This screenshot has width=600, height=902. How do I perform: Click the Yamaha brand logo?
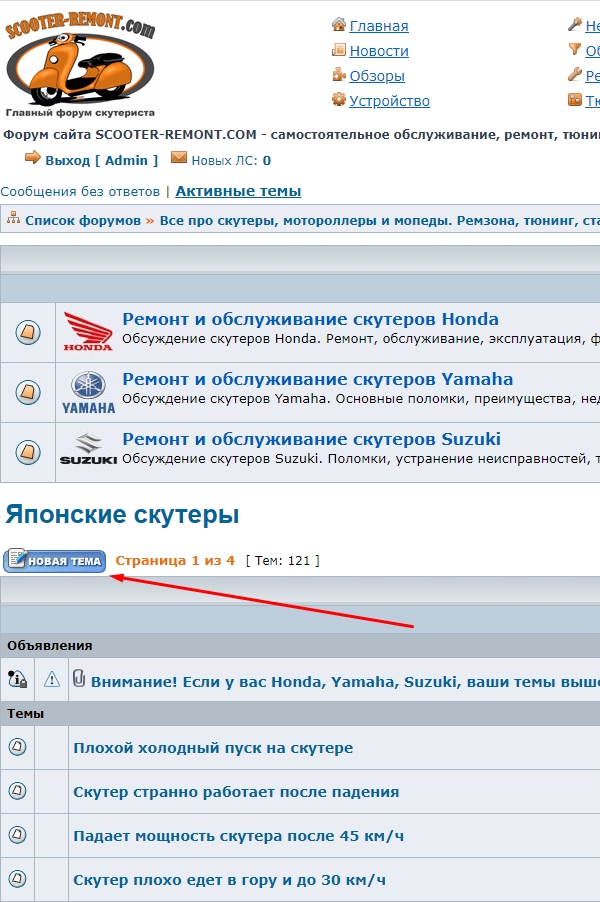pyautogui.click(x=89, y=392)
